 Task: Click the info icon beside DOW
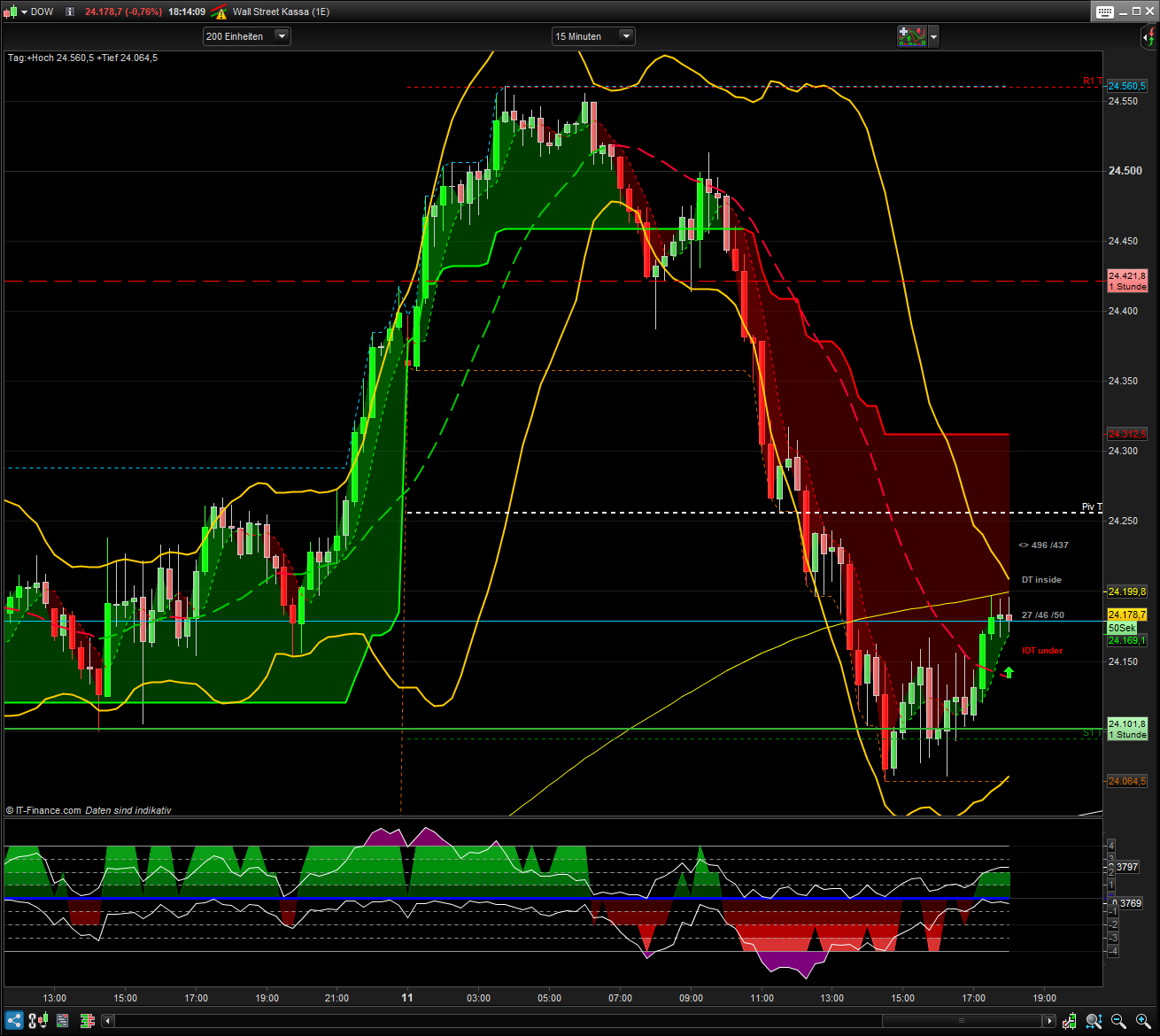point(70,12)
